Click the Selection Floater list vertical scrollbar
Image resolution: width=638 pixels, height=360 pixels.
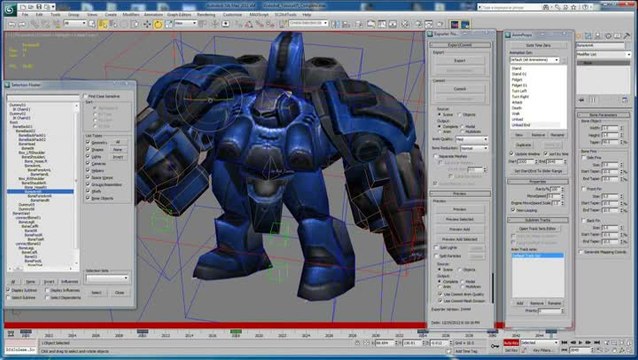[x=76, y=183]
